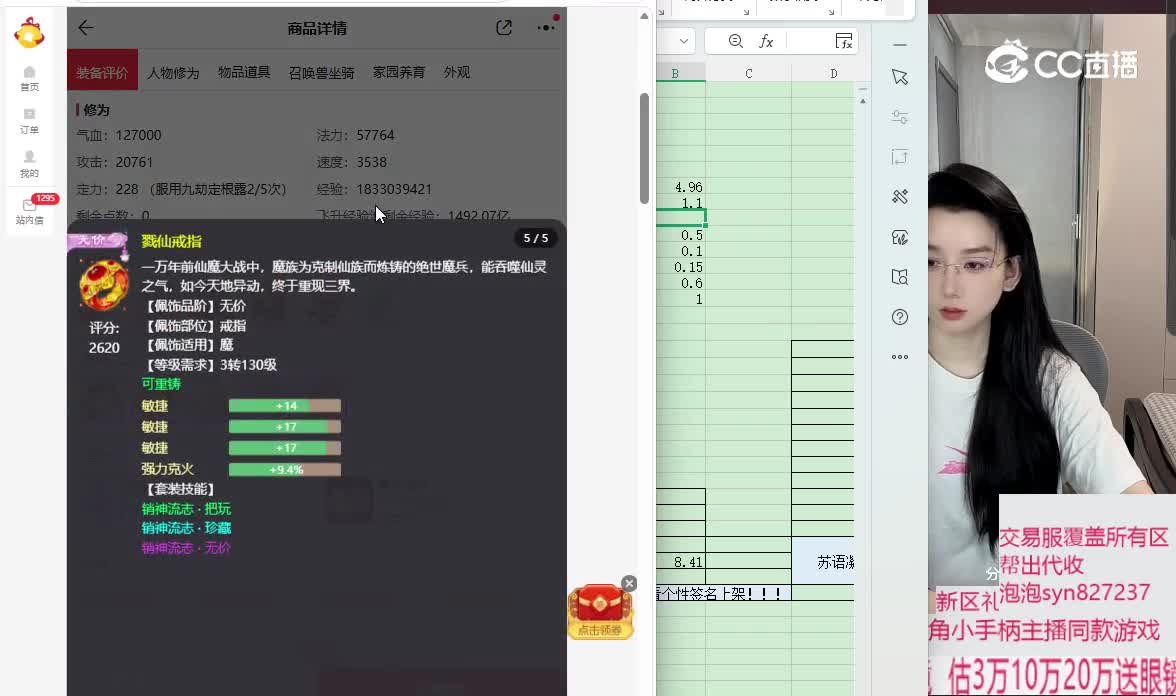Switch to the 外观 tab
The width and height of the screenshot is (1176, 696).
[x=457, y=73]
